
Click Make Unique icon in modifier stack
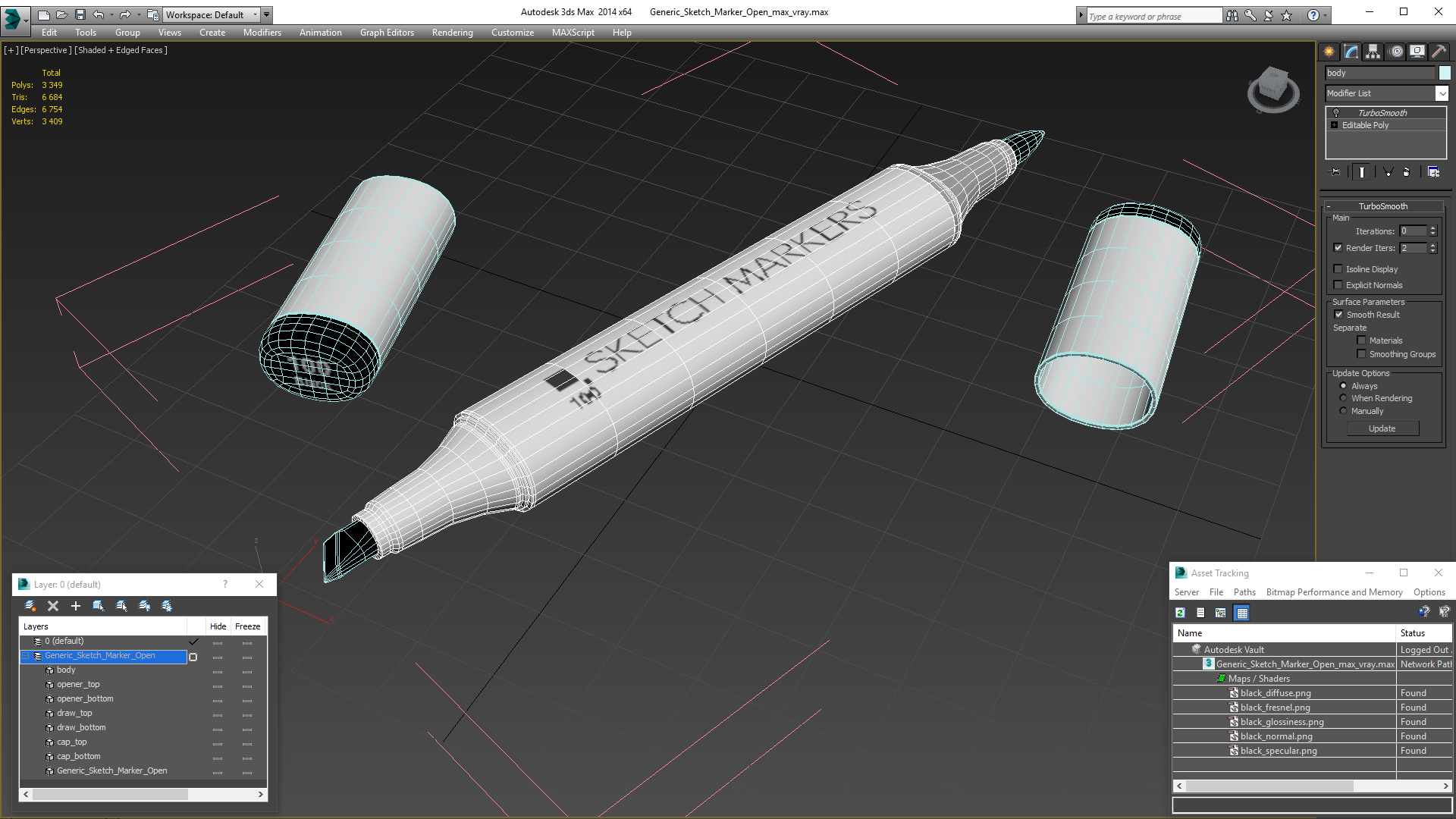[1388, 172]
